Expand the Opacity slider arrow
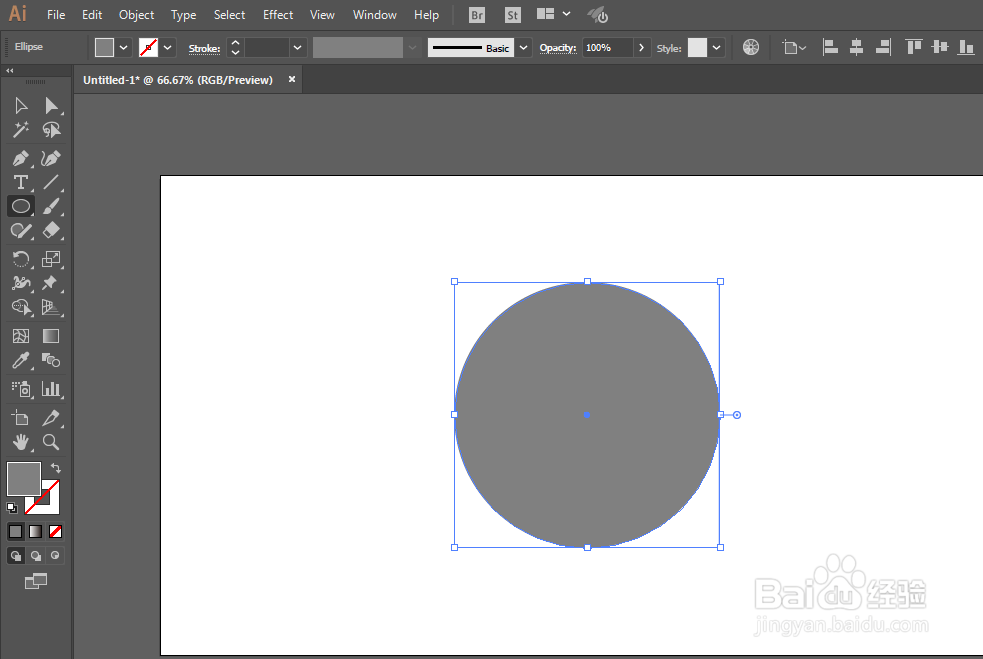Viewport: 983px width, 659px height. [641, 48]
